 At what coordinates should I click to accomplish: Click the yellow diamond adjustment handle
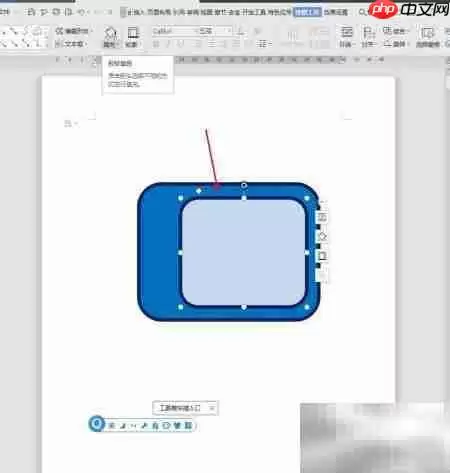tap(199, 191)
